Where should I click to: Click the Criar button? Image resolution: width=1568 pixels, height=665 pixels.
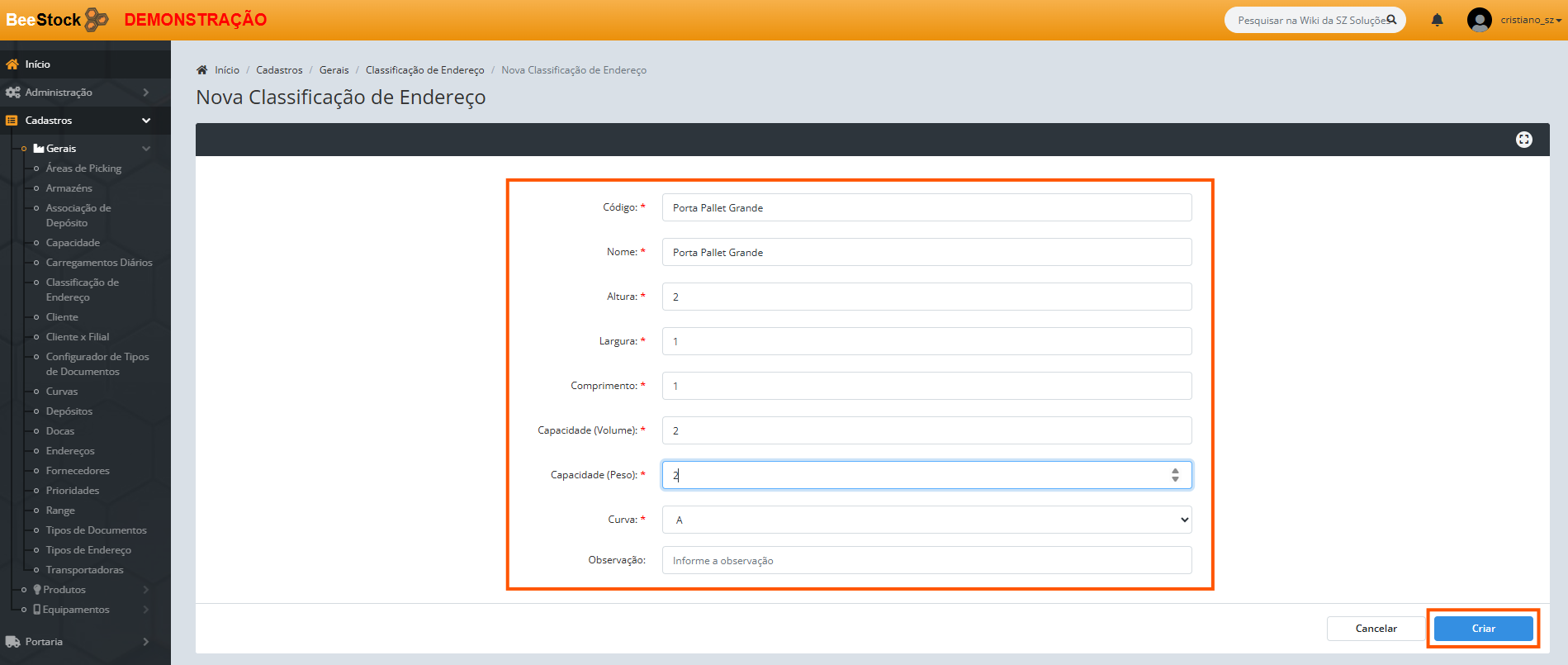[x=1483, y=629]
